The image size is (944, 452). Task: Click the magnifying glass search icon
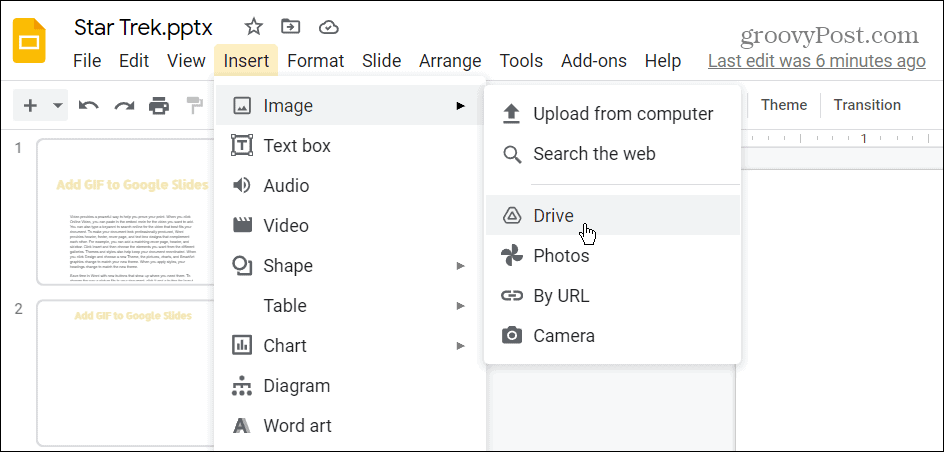coord(512,155)
